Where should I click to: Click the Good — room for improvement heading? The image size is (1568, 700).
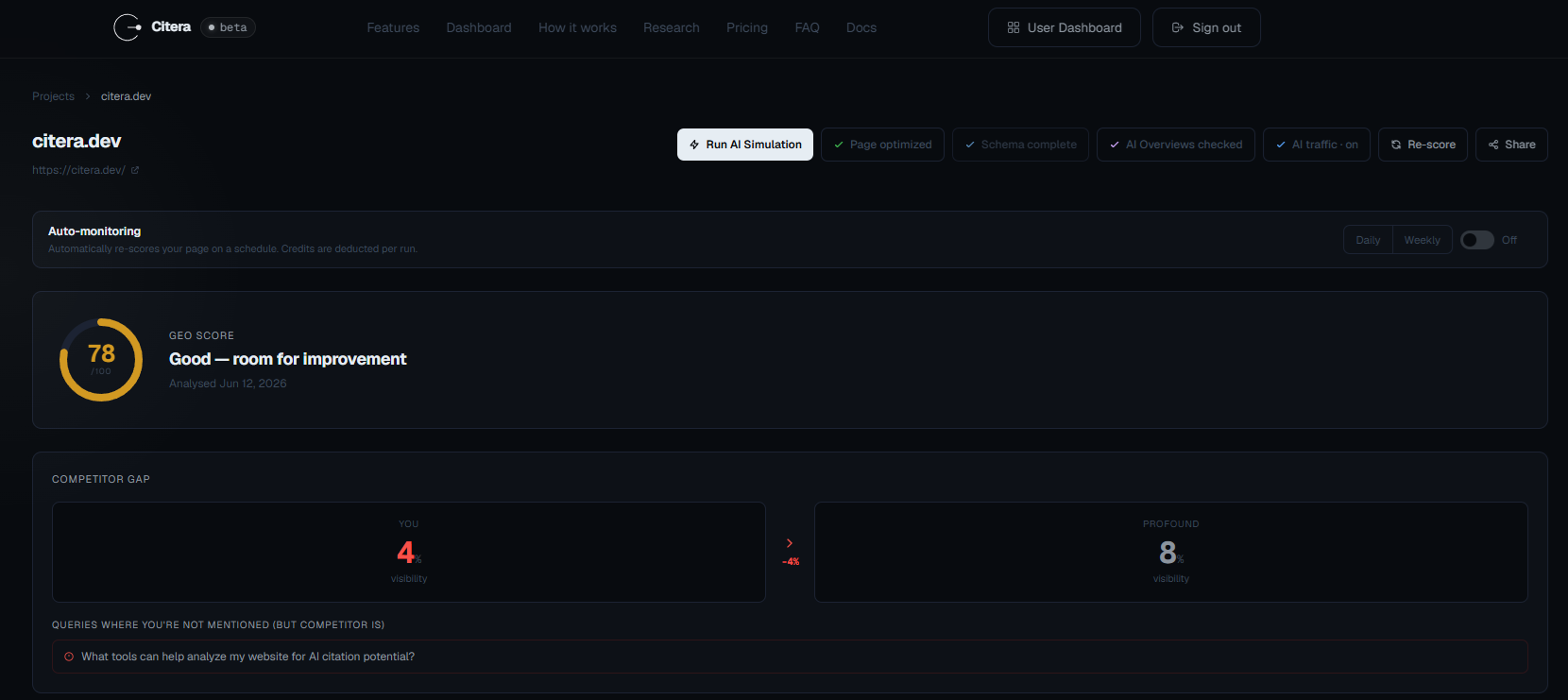pyautogui.click(x=287, y=359)
